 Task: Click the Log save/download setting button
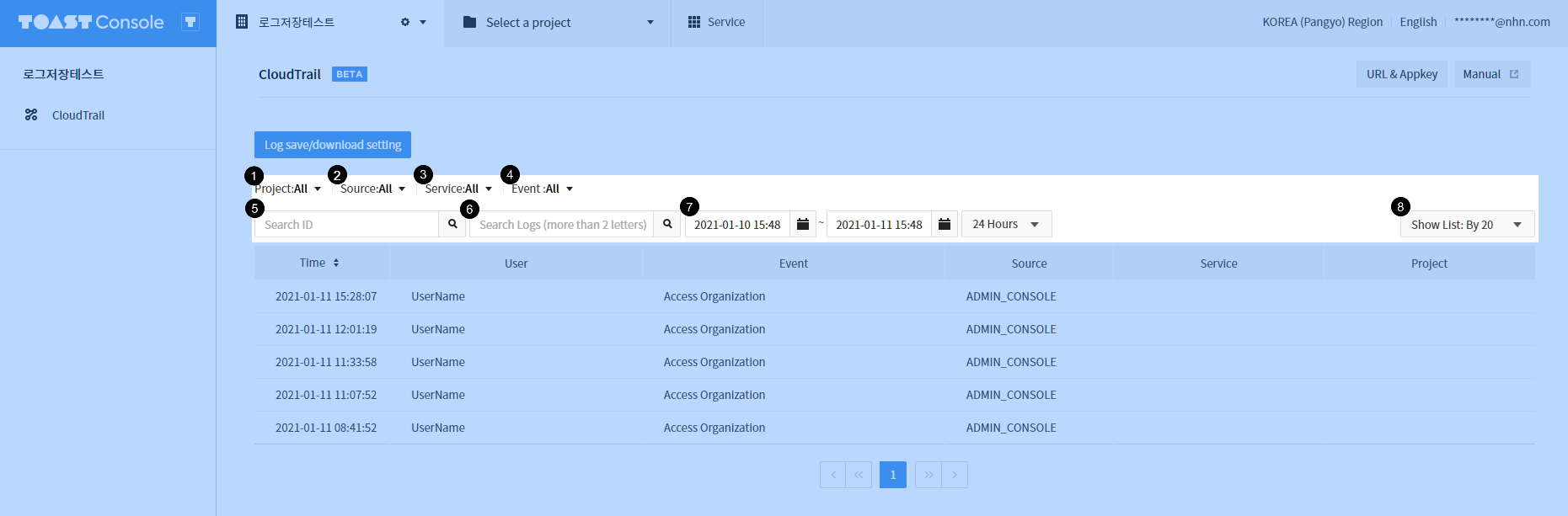pyautogui.click(x=333, y=145)
